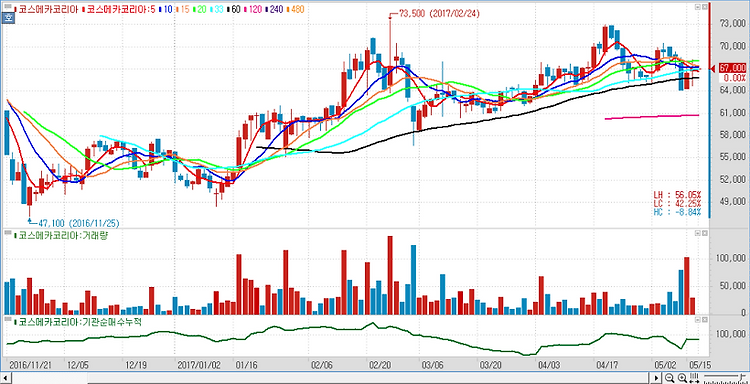Click the volume axis 50,000 label

(734, 286)
